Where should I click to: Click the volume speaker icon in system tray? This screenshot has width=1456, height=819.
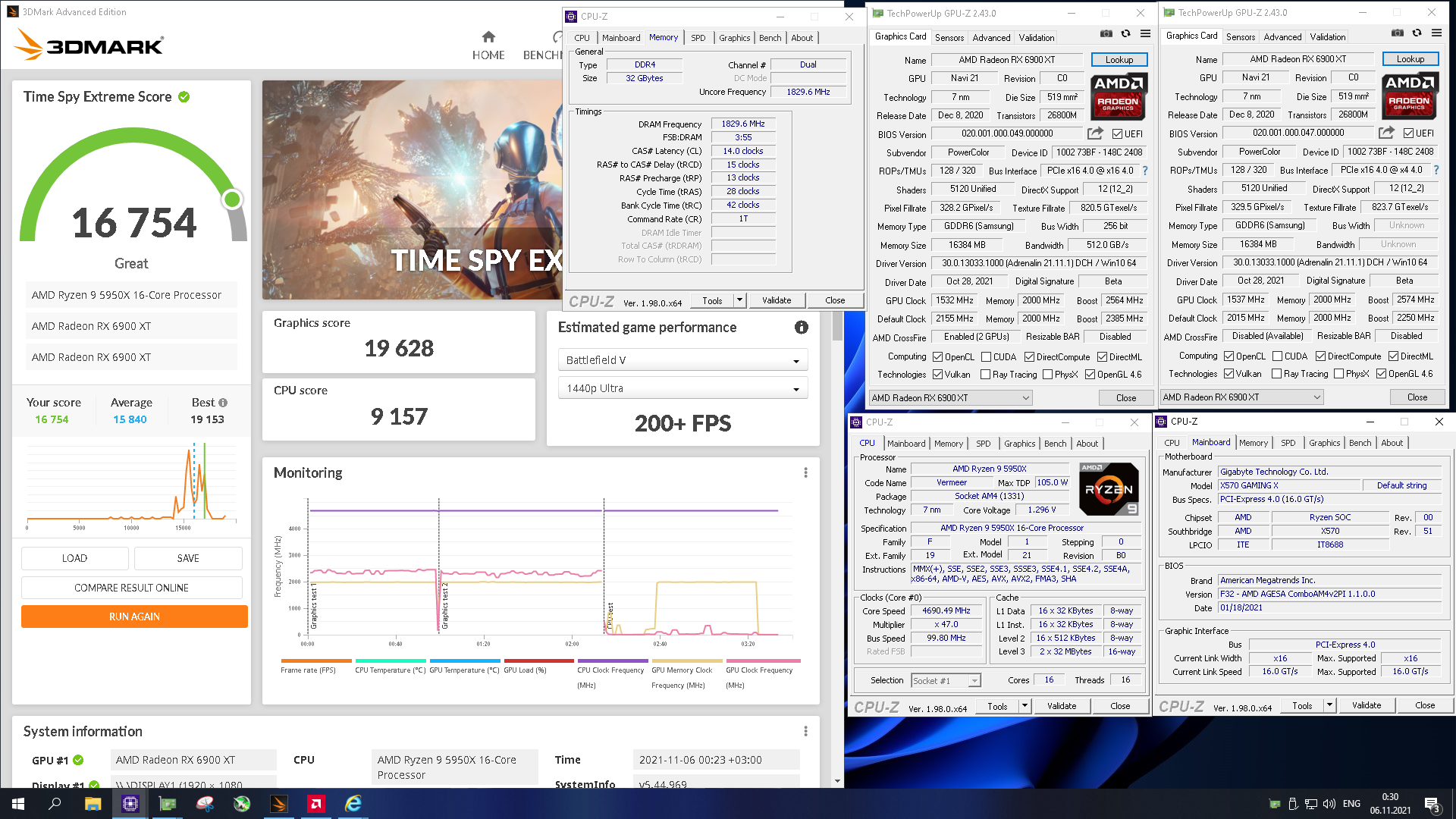[x=1329, y=804]
